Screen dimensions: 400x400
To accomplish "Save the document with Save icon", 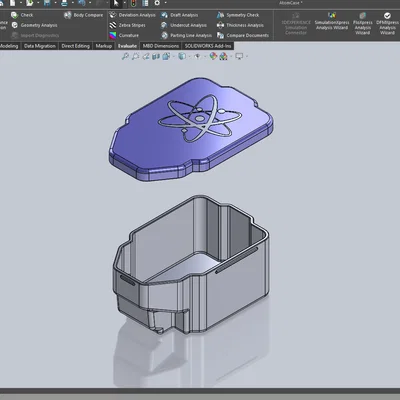I will [x=47, y=3].
